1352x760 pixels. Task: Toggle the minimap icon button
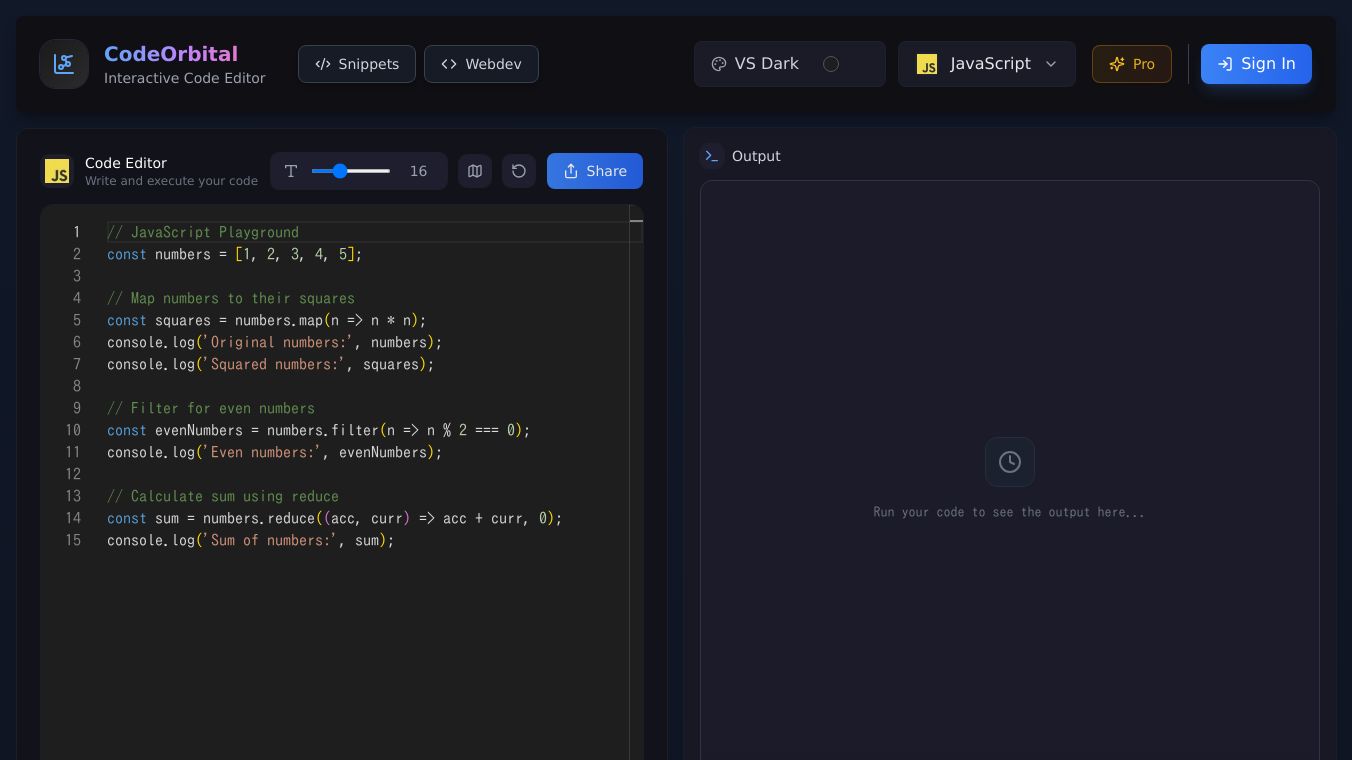(x=475, y=171)
